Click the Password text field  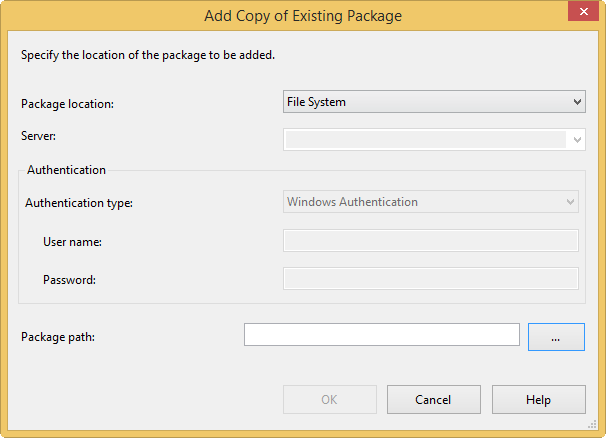point(431,278)
